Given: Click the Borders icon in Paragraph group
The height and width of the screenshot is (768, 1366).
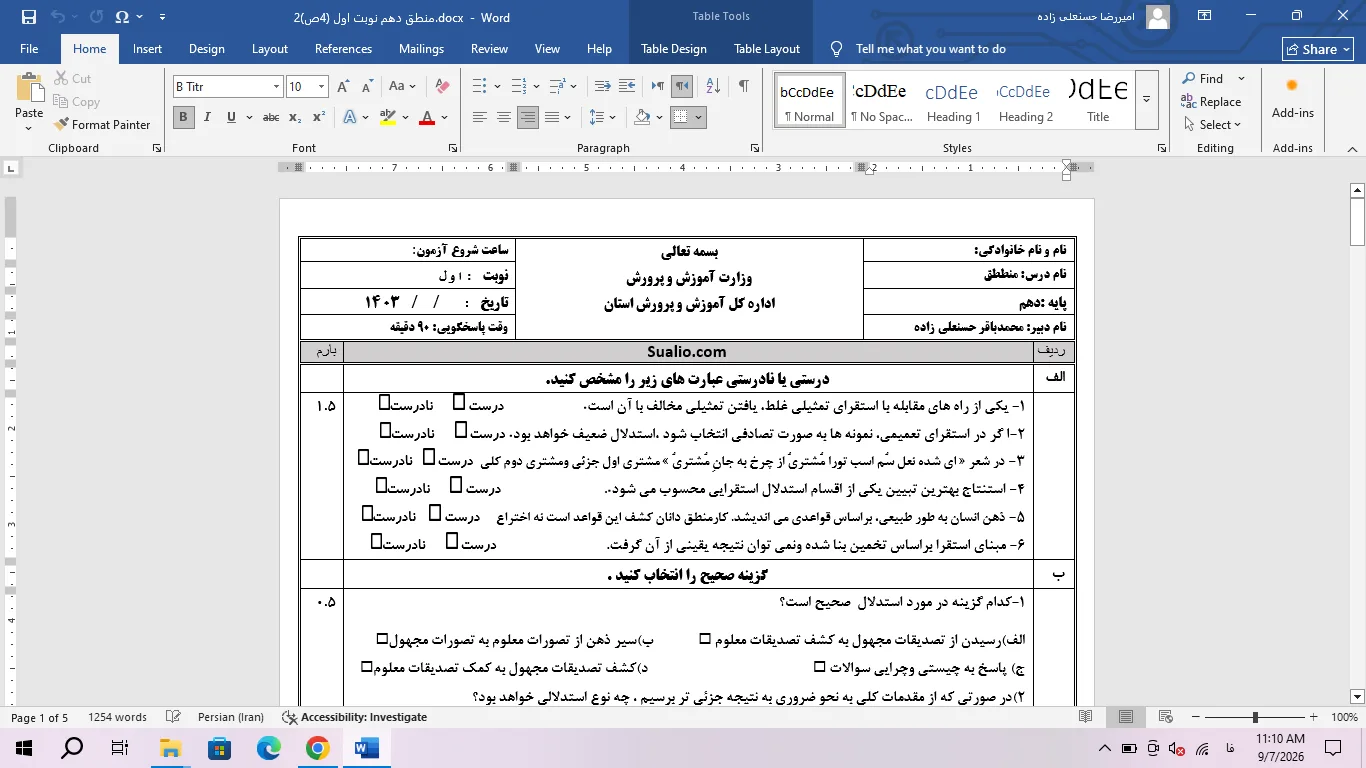Looking at the screenshot, I should [680, 117].
